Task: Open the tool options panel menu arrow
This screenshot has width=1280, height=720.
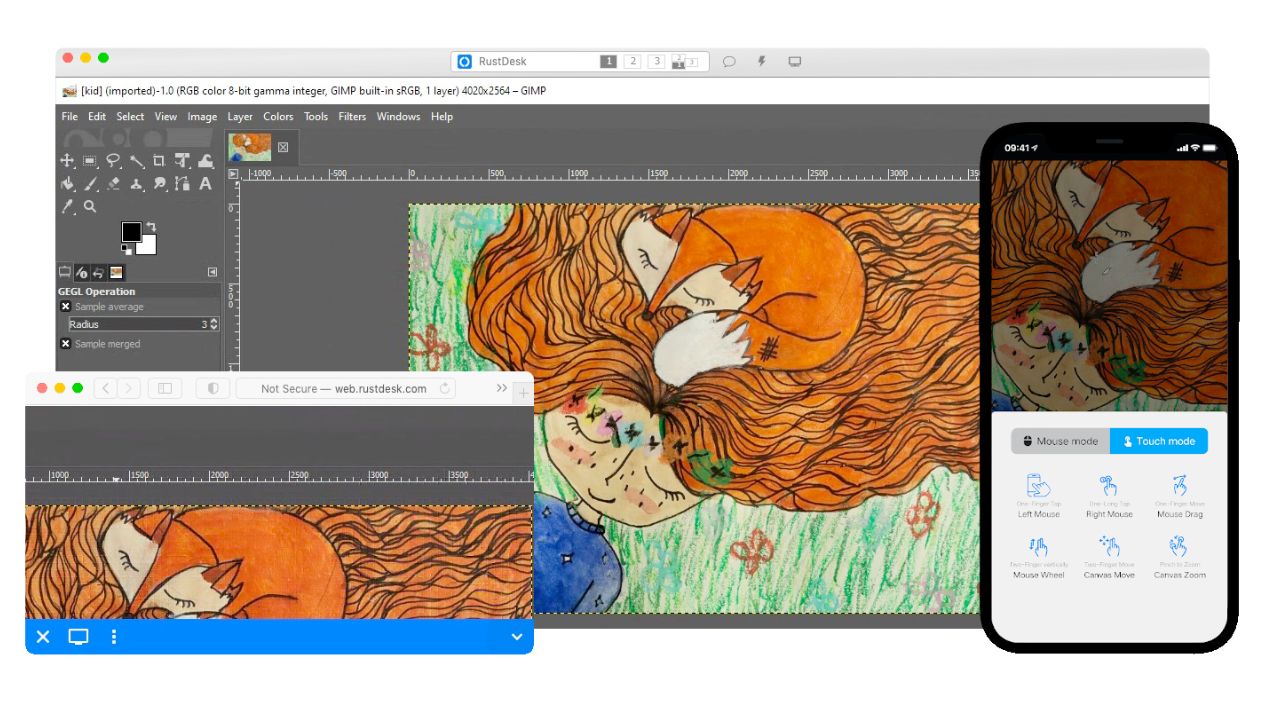Action: tap(212, 272)
